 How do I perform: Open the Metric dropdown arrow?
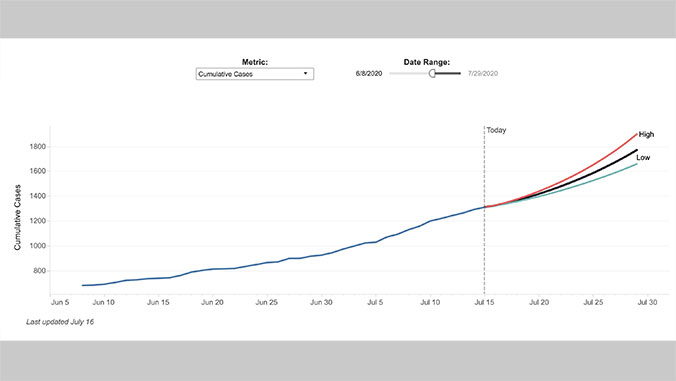point(305,74)
